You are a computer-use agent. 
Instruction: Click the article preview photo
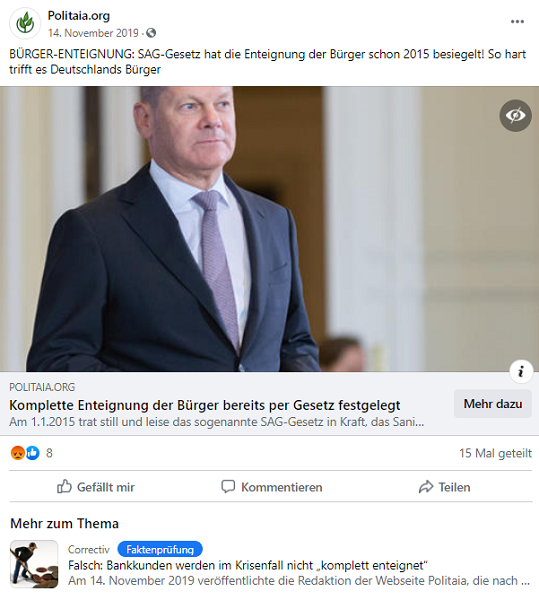click(269, 229)
